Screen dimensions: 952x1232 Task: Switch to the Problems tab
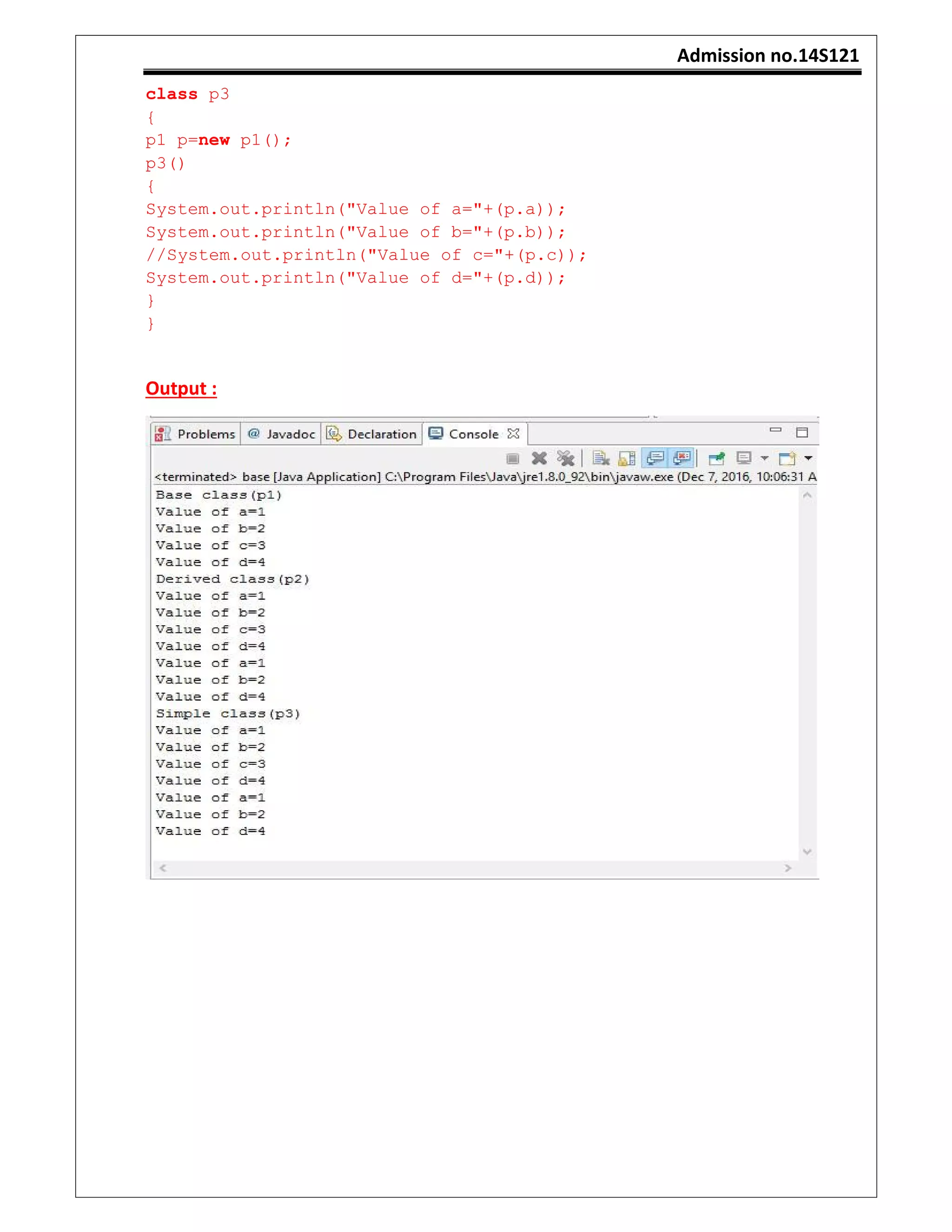[x=206, y=434]
